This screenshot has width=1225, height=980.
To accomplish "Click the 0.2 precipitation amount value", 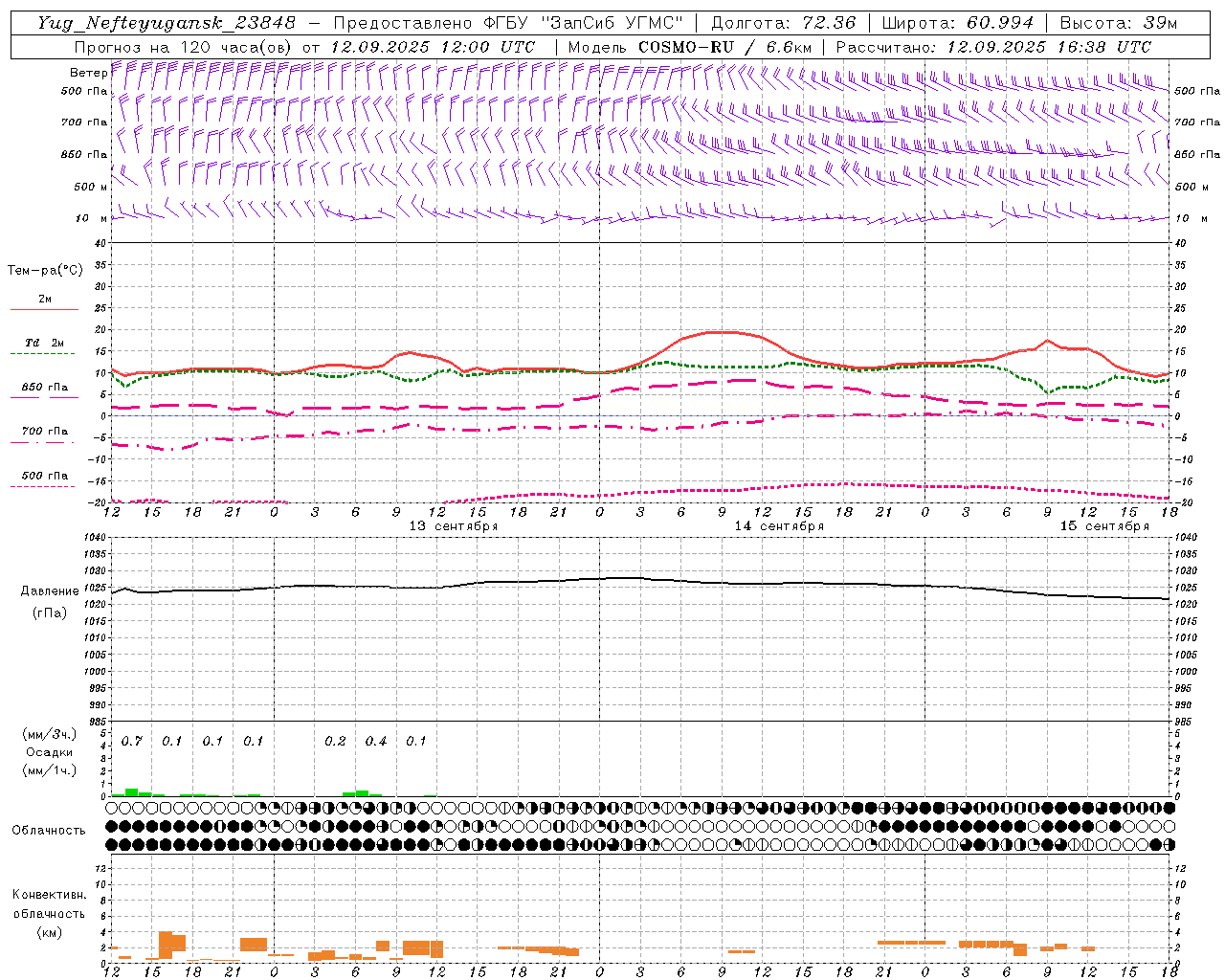I will point(335,741).
